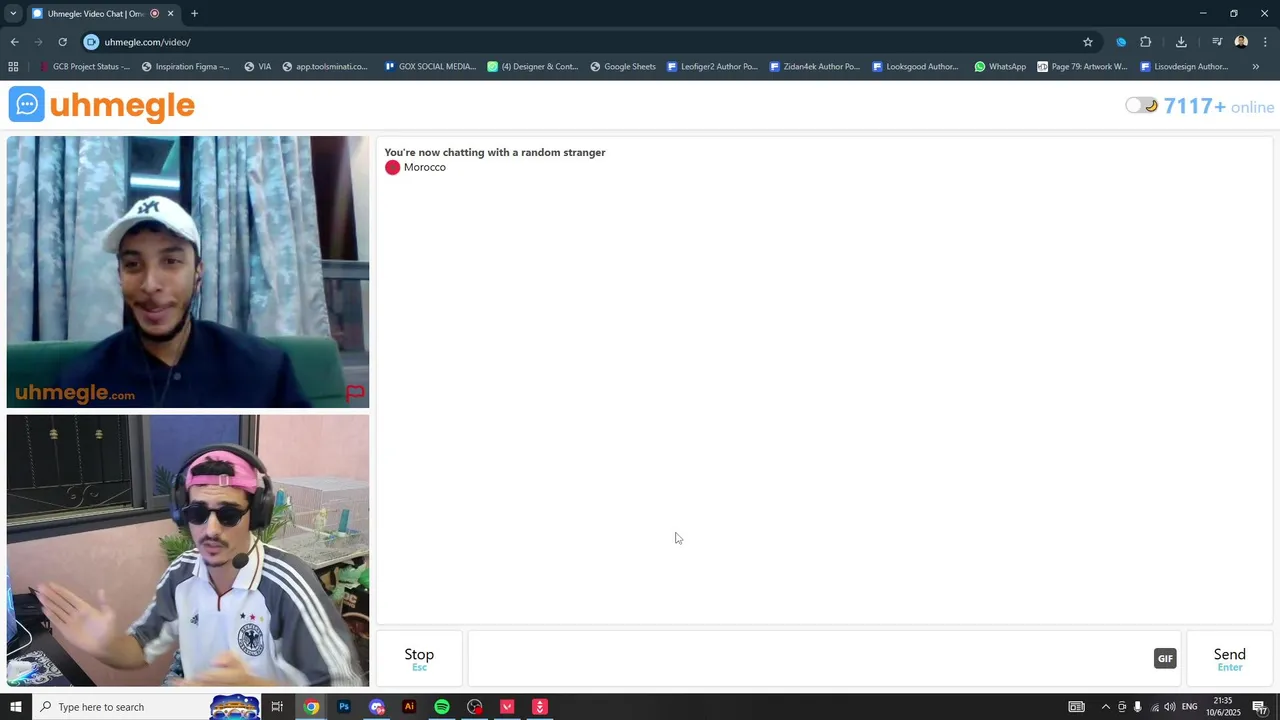Click the microphone tray icon
The image size is (1280, 720).
click(x=1137, y=707)
